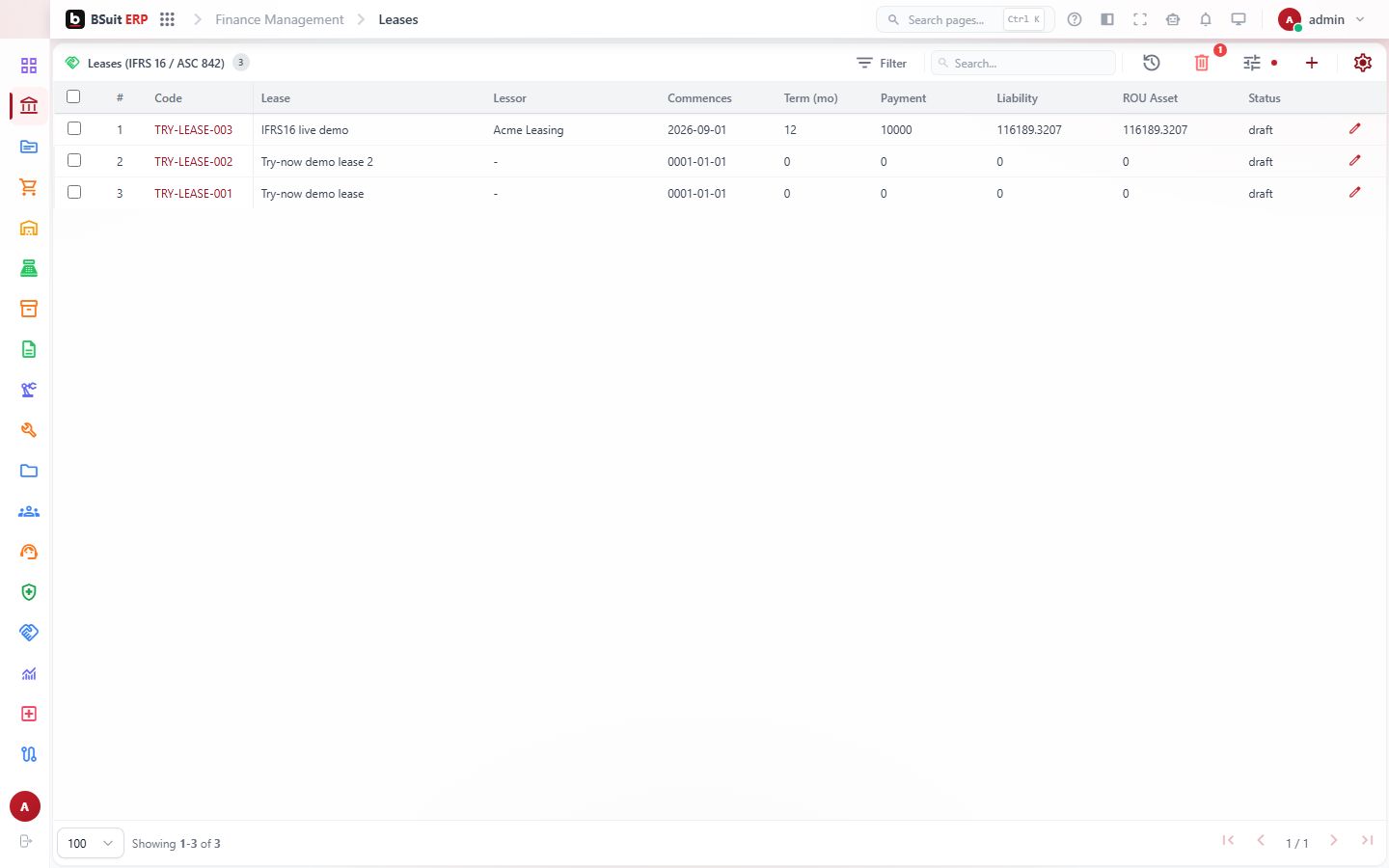Open the AI assistant robot icon
The image size is (1389, 868).
(x=1173, y=19)
